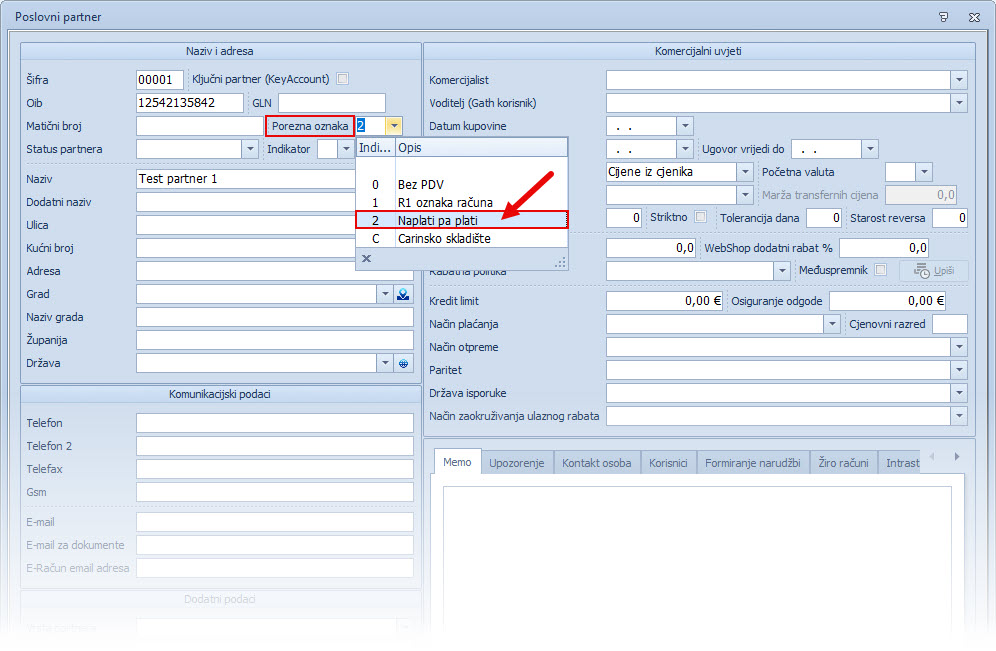Screen dimensions: 996x651
Task: Click the pin icon in the title bar
Action: (x=943, y=17)
